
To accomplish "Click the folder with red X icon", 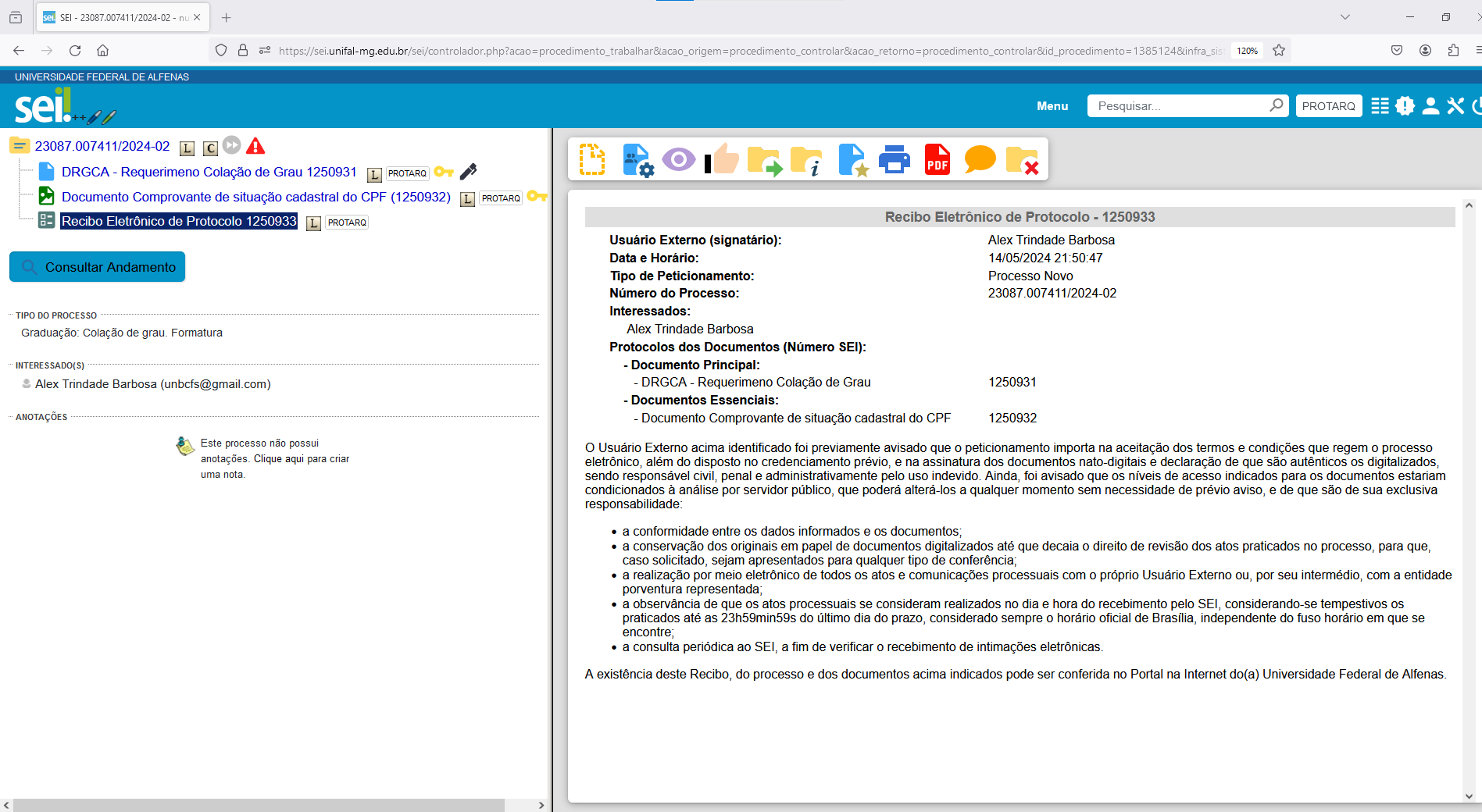I will pos(1022,160).
